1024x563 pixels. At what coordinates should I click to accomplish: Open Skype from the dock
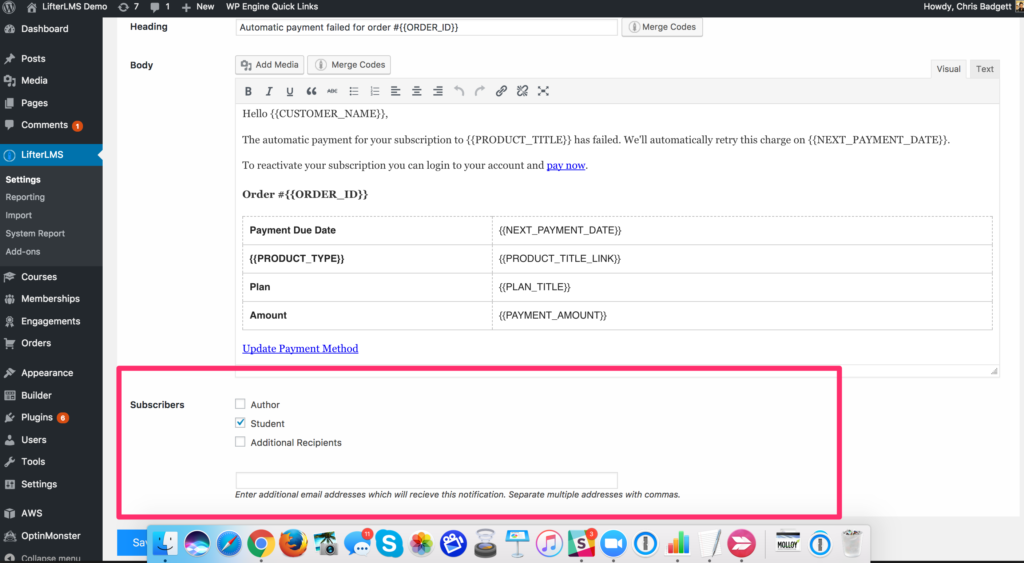pyautogui.click(x=389, y=543)
